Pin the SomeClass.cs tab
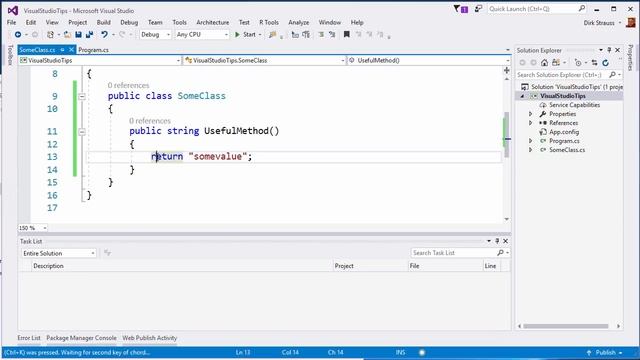Screen dimensions: 640x360 (x=62, y=50)
